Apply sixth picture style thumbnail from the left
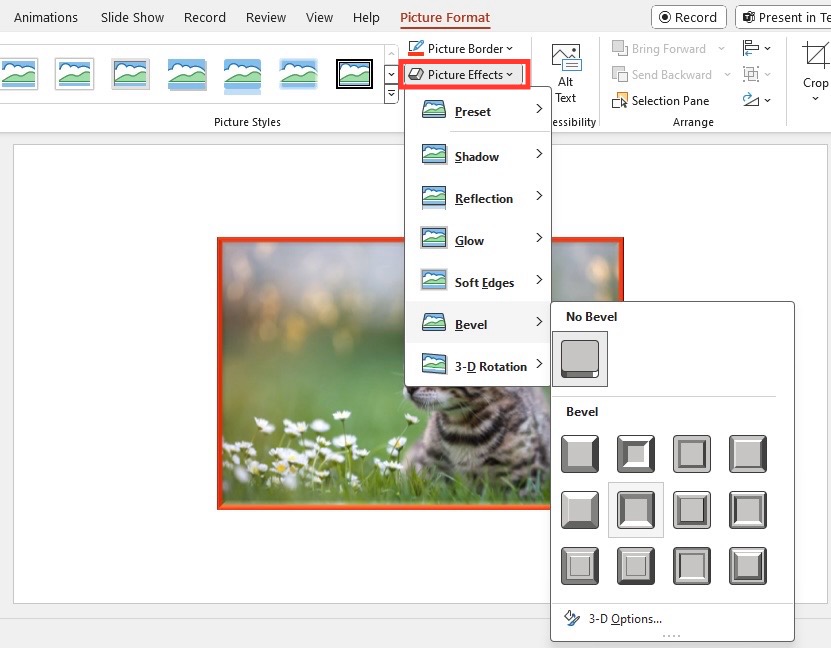The height and width of the screenshot is (648, 831). (298, 74)
